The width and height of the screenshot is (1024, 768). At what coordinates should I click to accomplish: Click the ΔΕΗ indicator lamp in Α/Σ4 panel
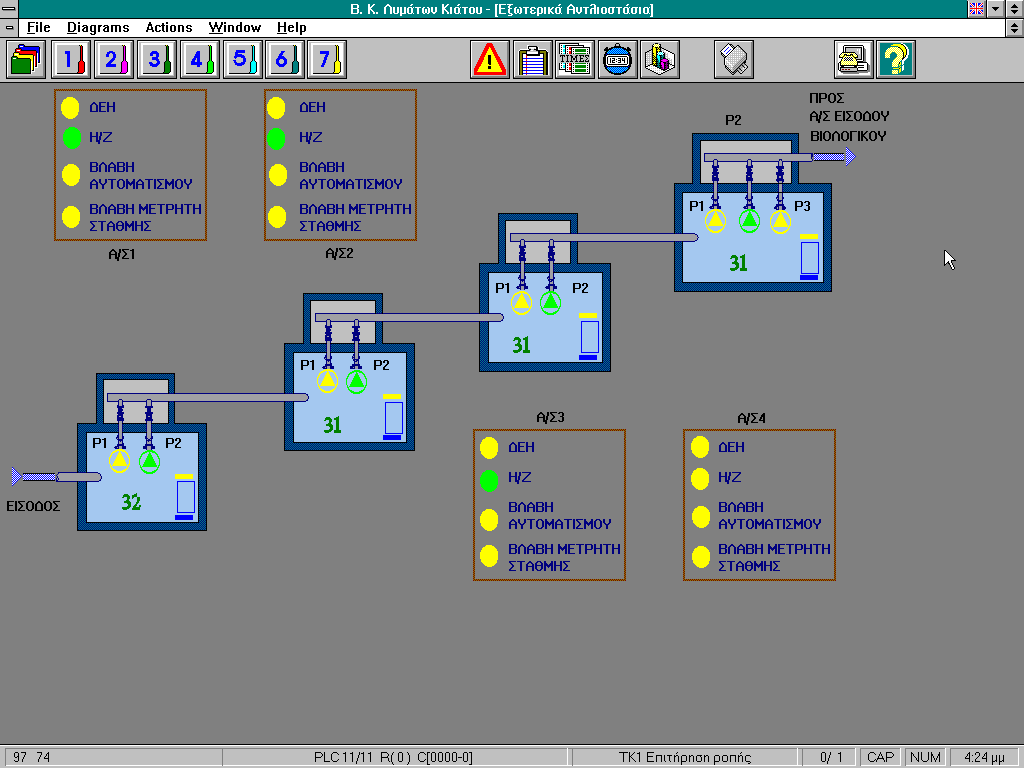[700, 447]
